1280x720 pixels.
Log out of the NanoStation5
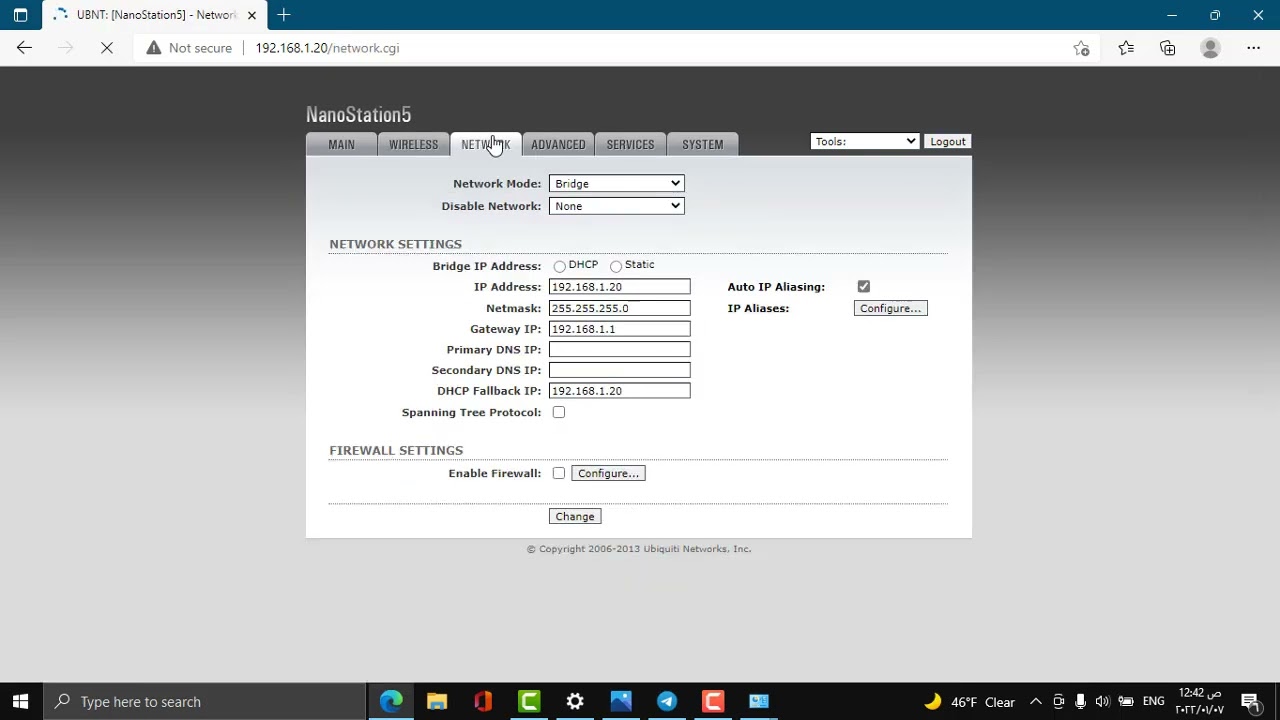pos(947,142)
